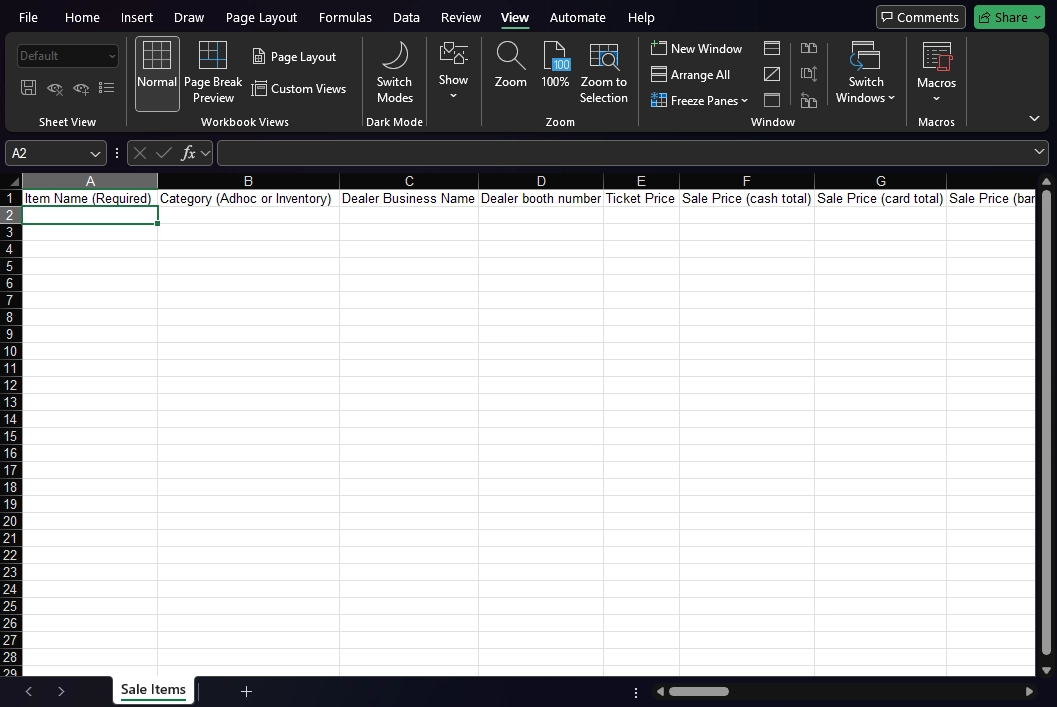
Task: Toggle Synchronous Scrolling icon
Action: (809, 74)
